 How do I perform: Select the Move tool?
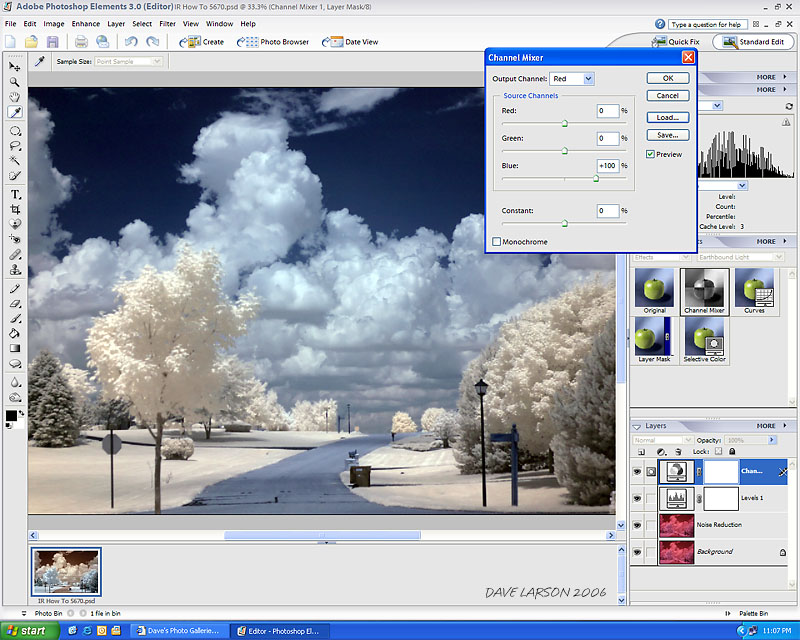point(15,67)
